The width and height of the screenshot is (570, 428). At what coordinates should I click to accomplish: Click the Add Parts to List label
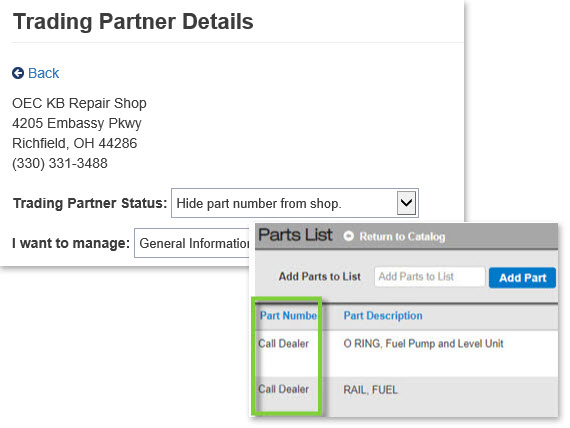pos(320,277)
